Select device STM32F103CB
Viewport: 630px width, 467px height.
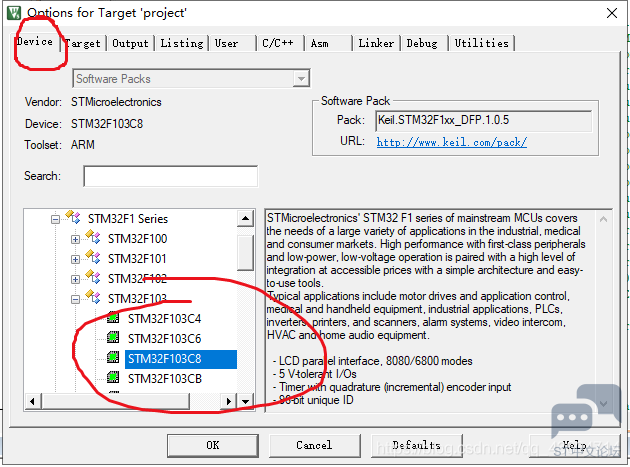[x=165, y=379]
